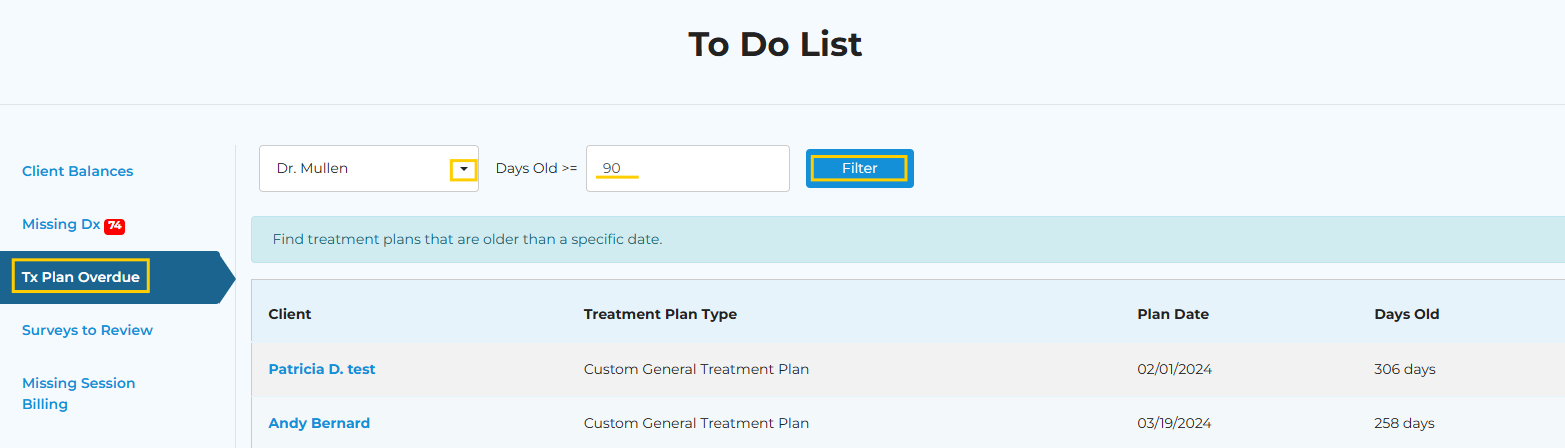The height and width of the screenshot is (448, 1565).
Task: Click the red 74 count badge
Action: pyautogui.click(x=114, y=225)
